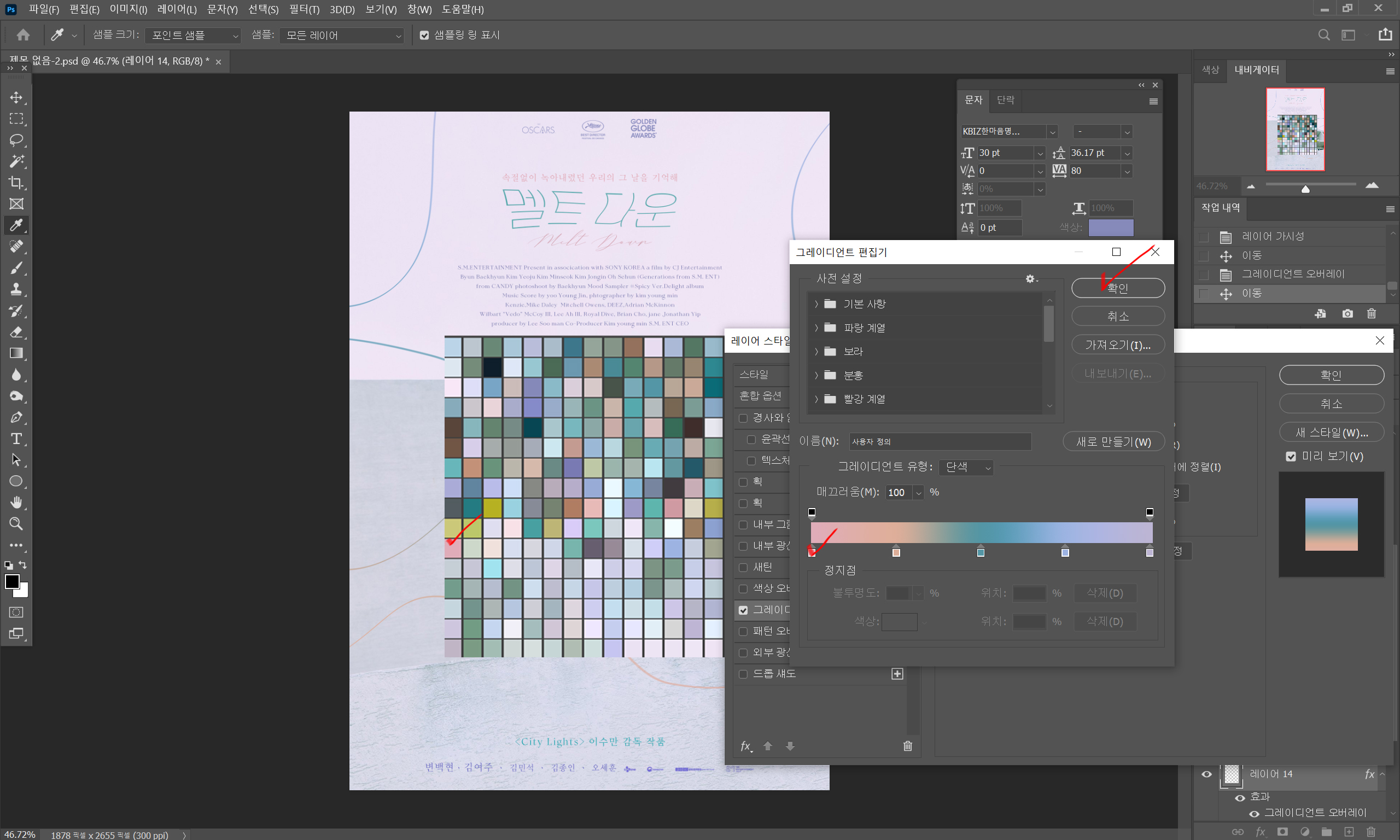
Task: Select the Ellipse shape tool
Action: coord(16,481)
